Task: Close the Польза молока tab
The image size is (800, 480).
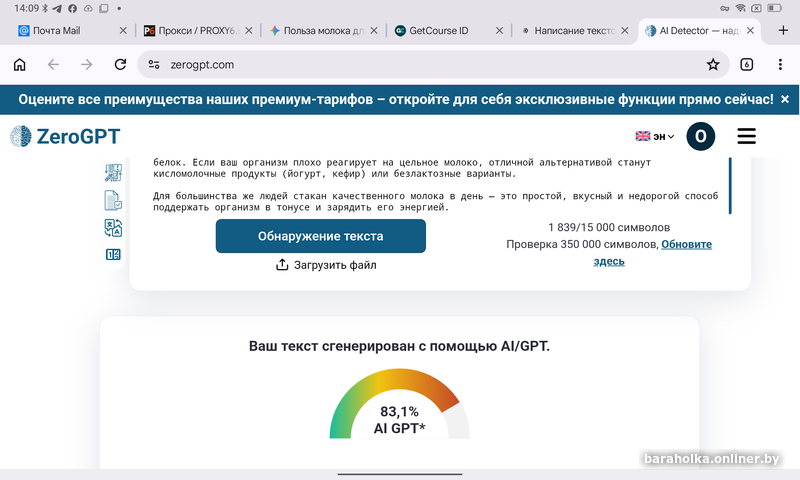Action: [374, 31]
